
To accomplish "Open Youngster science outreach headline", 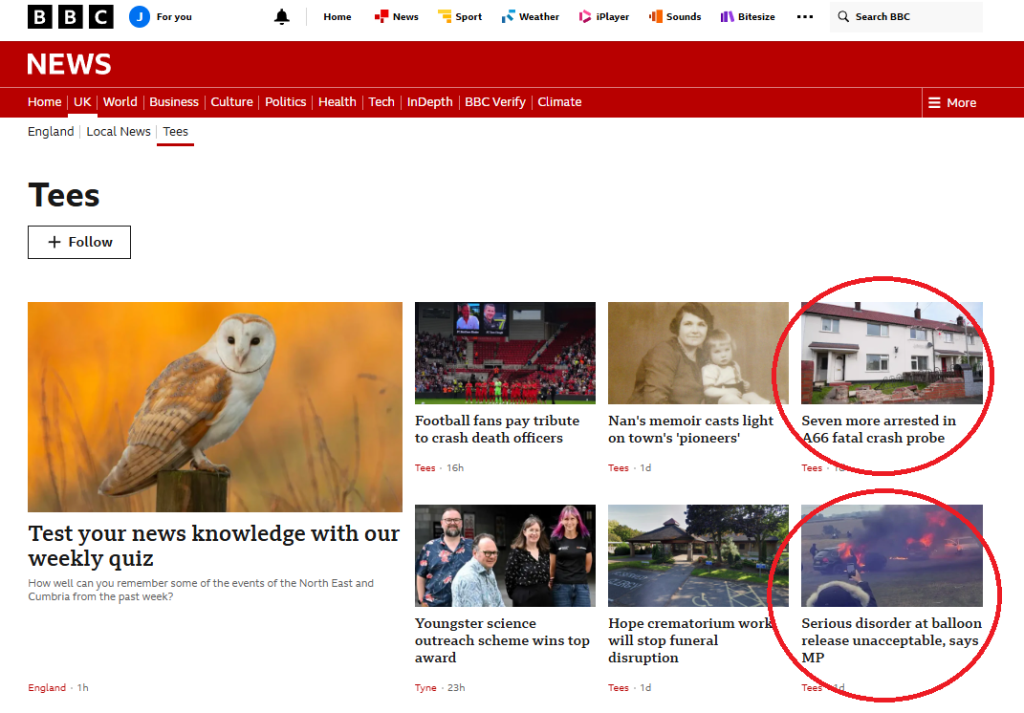I will 502,641.
